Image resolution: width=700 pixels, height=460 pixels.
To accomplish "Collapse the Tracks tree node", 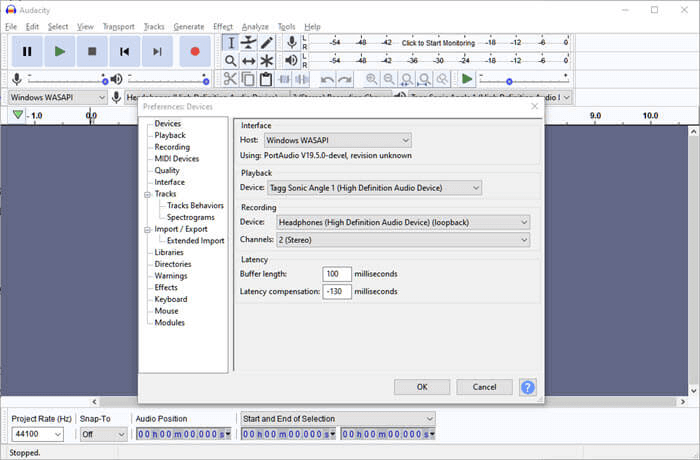I will [147, 194].
